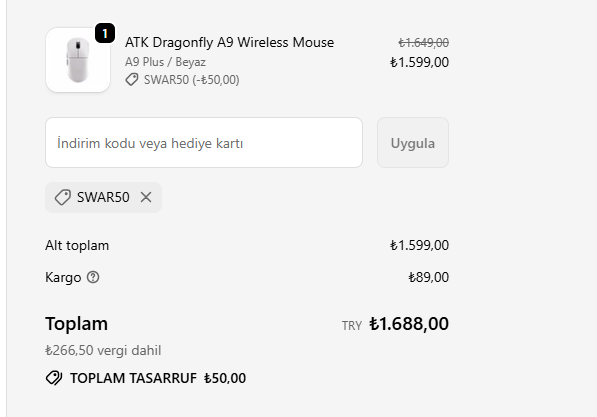
Task: Click the Kargo help question mark icon
Action: click(x=93, y=277)
